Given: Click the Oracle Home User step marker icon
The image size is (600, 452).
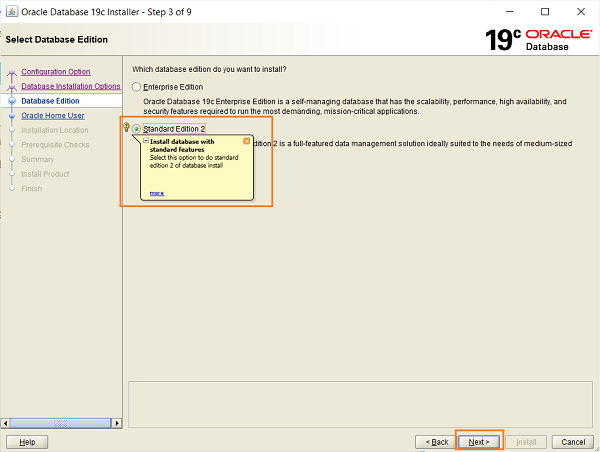Looking at the screenshot, I should (x=12, y=116).
